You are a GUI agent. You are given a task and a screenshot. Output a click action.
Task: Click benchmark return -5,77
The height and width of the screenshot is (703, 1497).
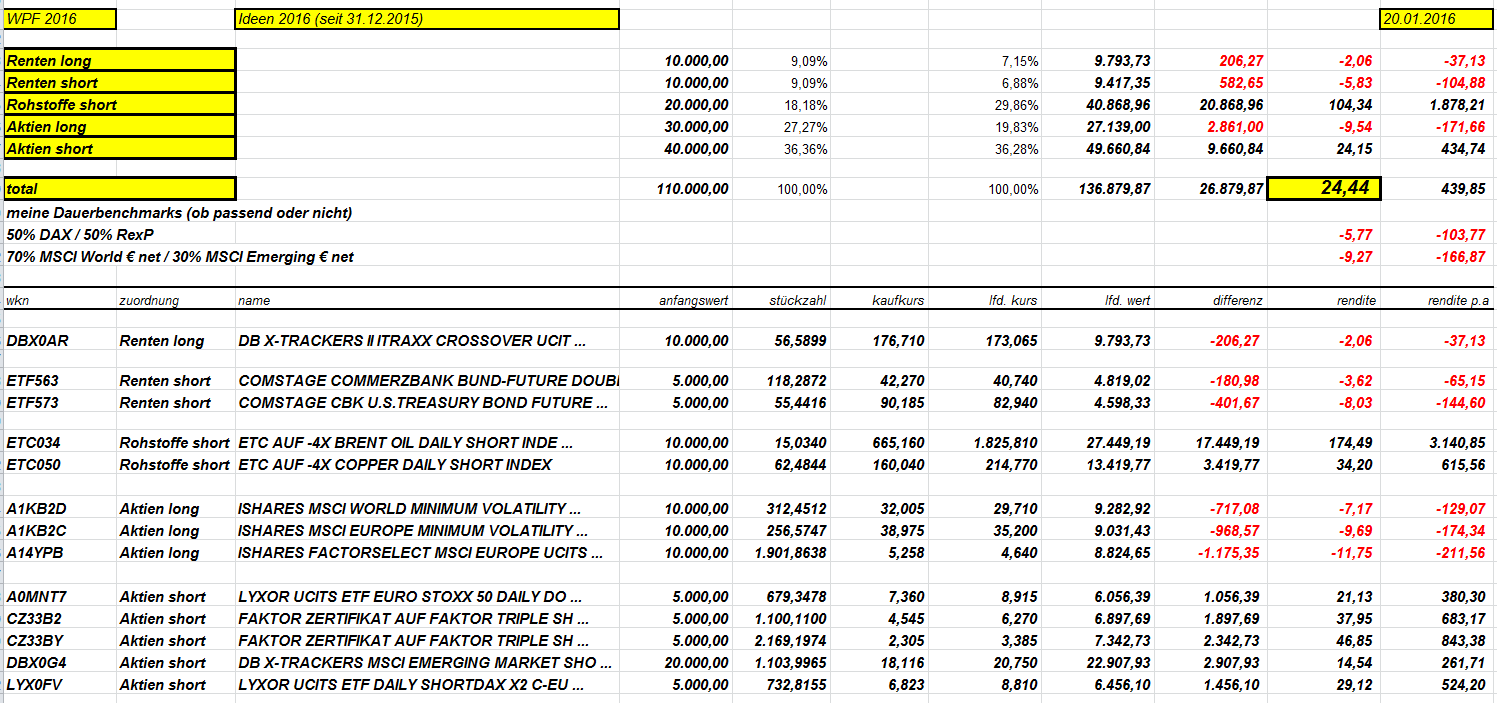tap(1356, 234)
